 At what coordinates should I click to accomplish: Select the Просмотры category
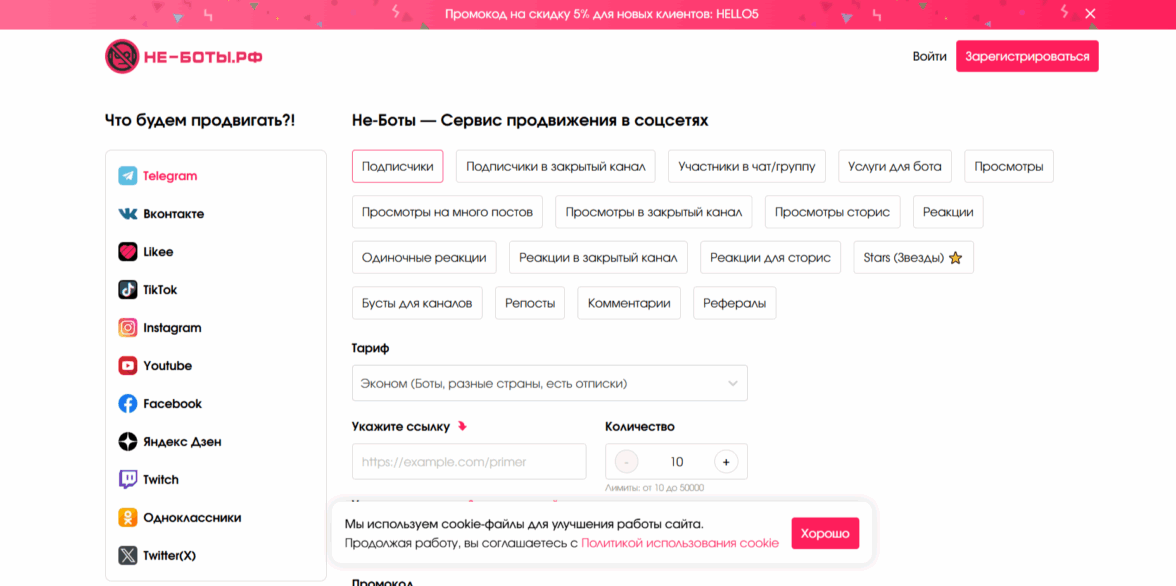tap(1009, 167)
